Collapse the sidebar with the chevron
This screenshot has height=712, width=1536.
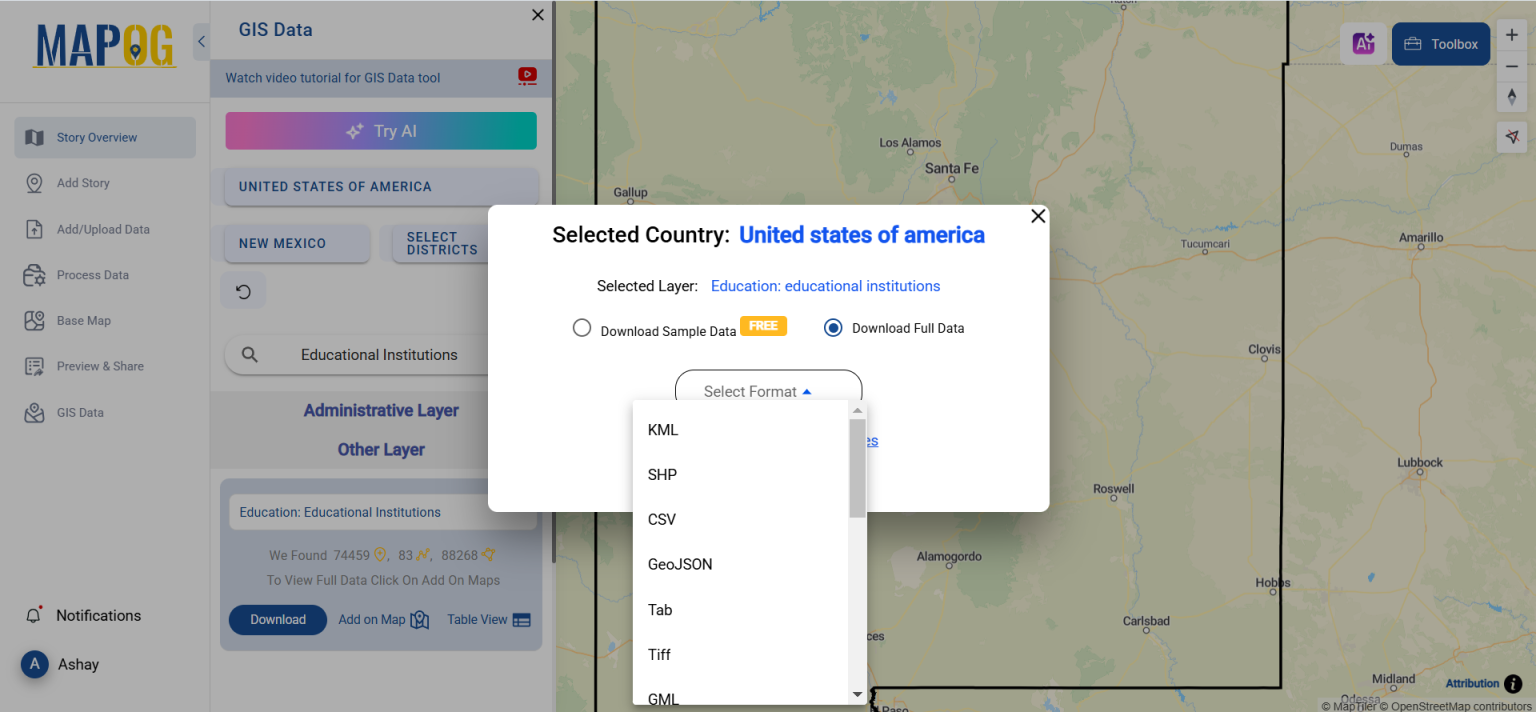[201, 41]
